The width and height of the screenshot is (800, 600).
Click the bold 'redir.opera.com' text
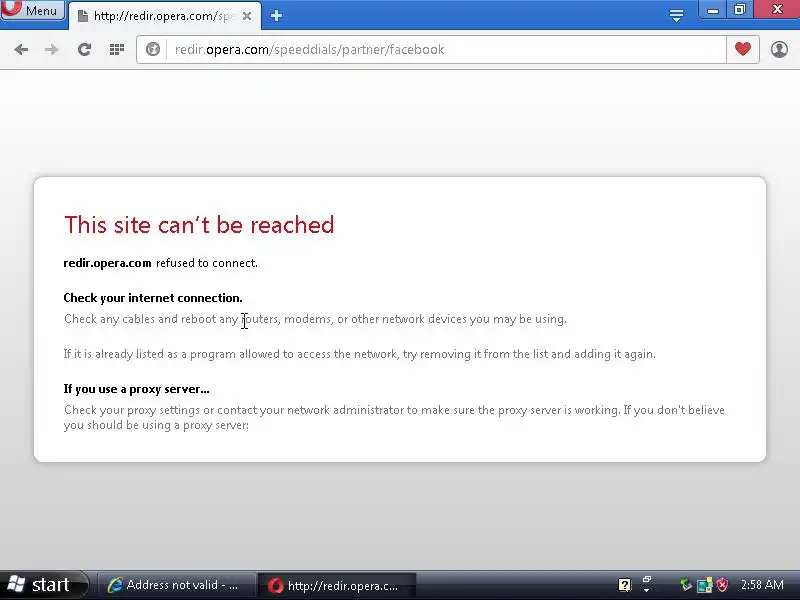107,263
